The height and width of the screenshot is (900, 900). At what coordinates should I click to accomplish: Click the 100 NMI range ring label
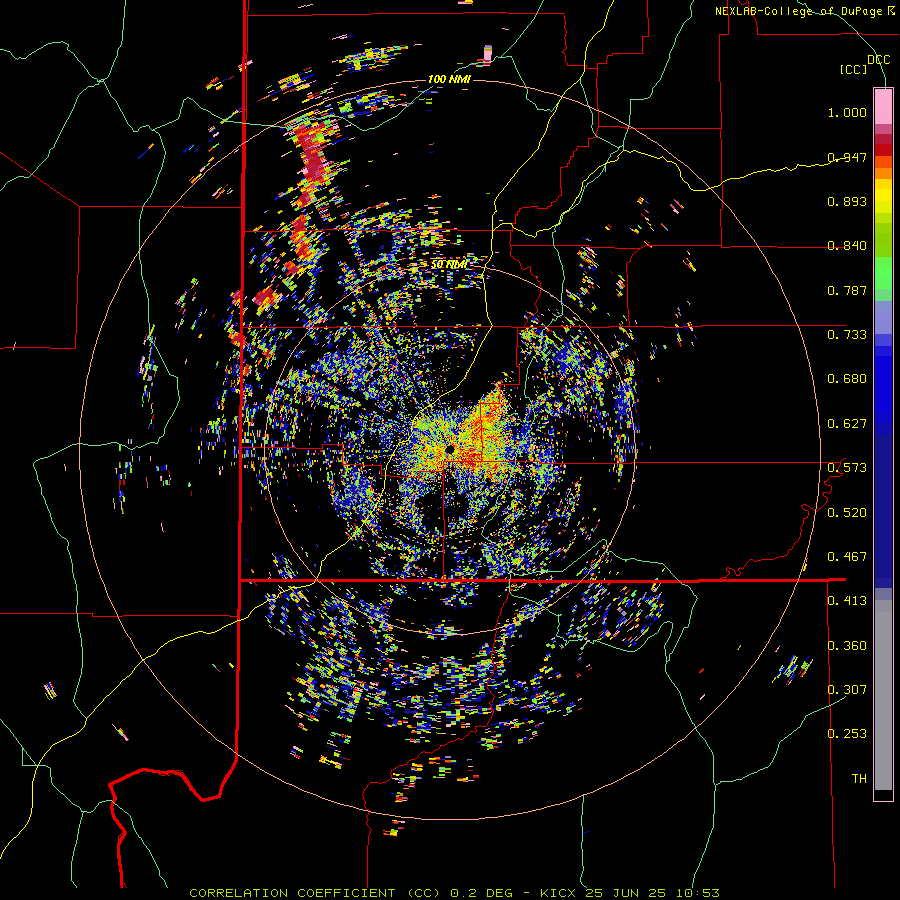point(449,79)
